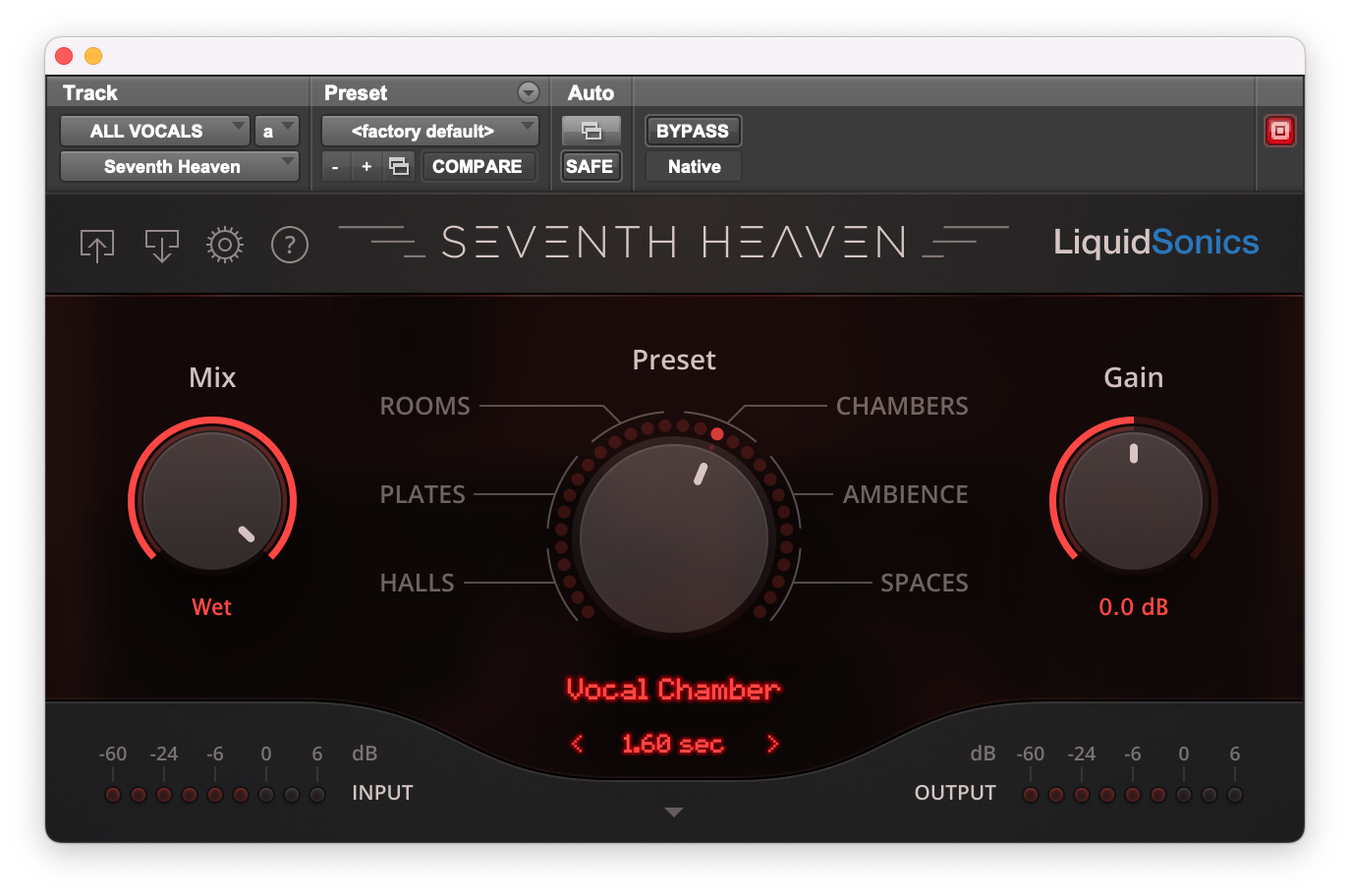The image size is (1350, 896).
Task: Open the help question-mark icon
Action: [289, 245]
